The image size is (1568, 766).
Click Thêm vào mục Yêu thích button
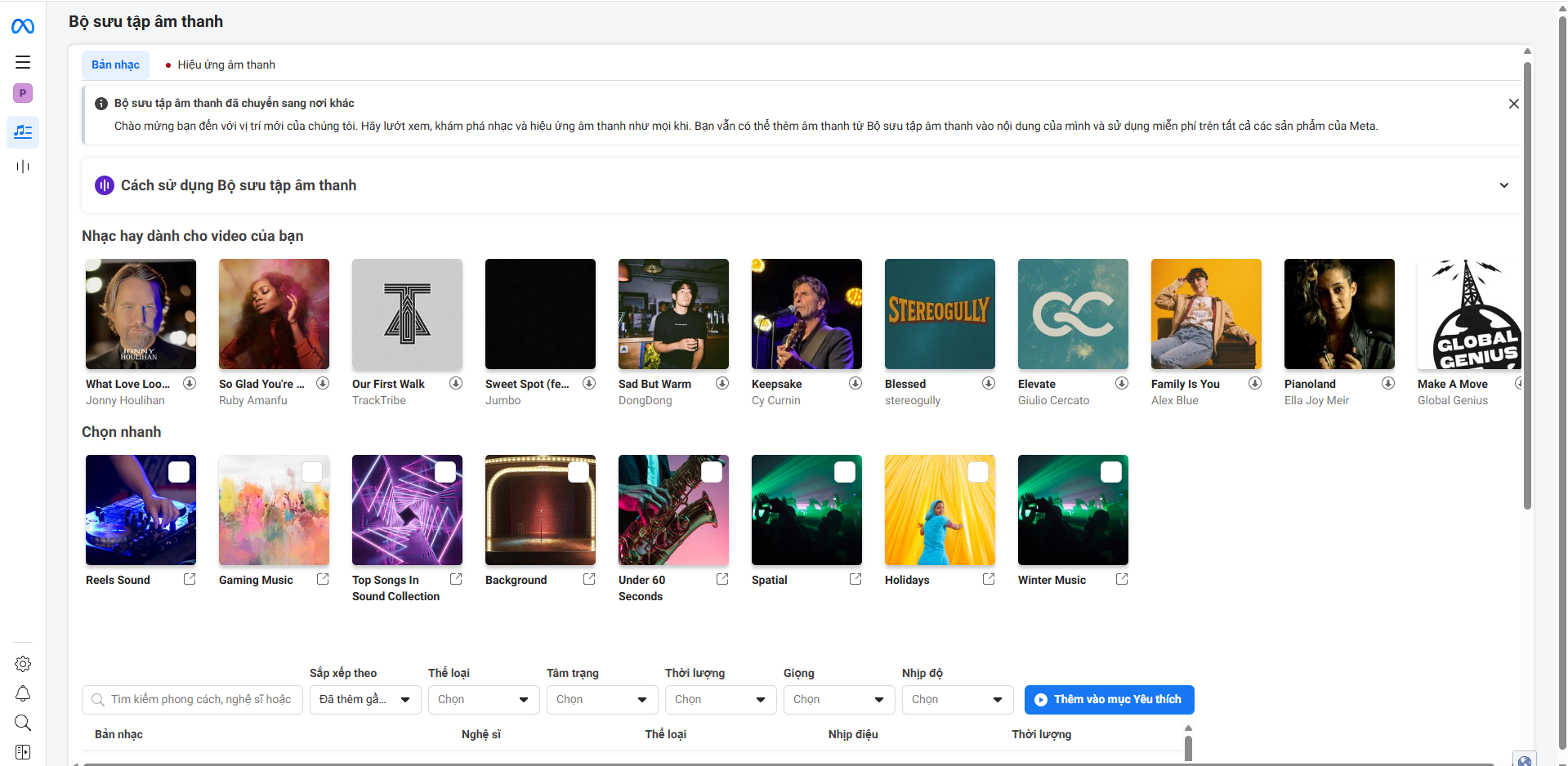click(1109, 700)
